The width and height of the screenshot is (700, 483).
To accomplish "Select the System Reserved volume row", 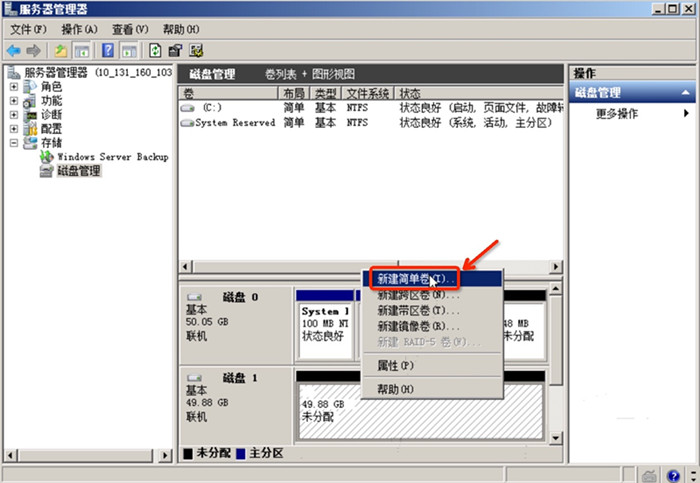I will (371, 123).
